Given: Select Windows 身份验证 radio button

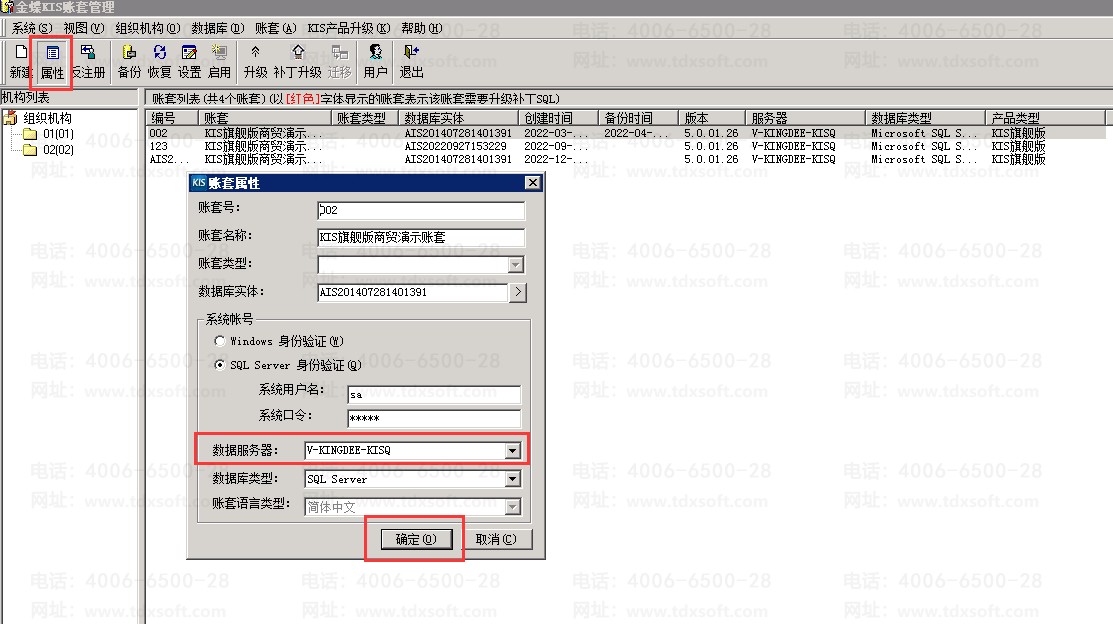Looking at the screenshot, I should [x=219, y=341].
